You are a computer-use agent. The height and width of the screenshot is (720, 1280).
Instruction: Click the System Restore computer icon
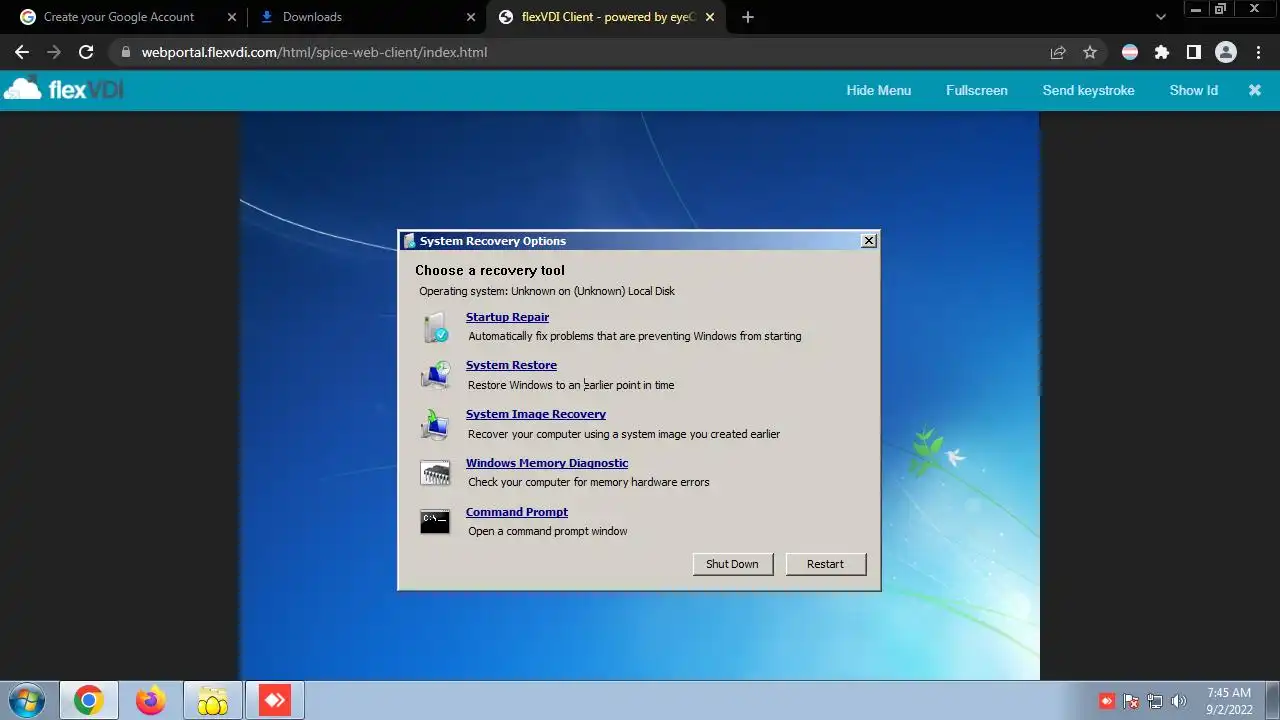(435, 376)
